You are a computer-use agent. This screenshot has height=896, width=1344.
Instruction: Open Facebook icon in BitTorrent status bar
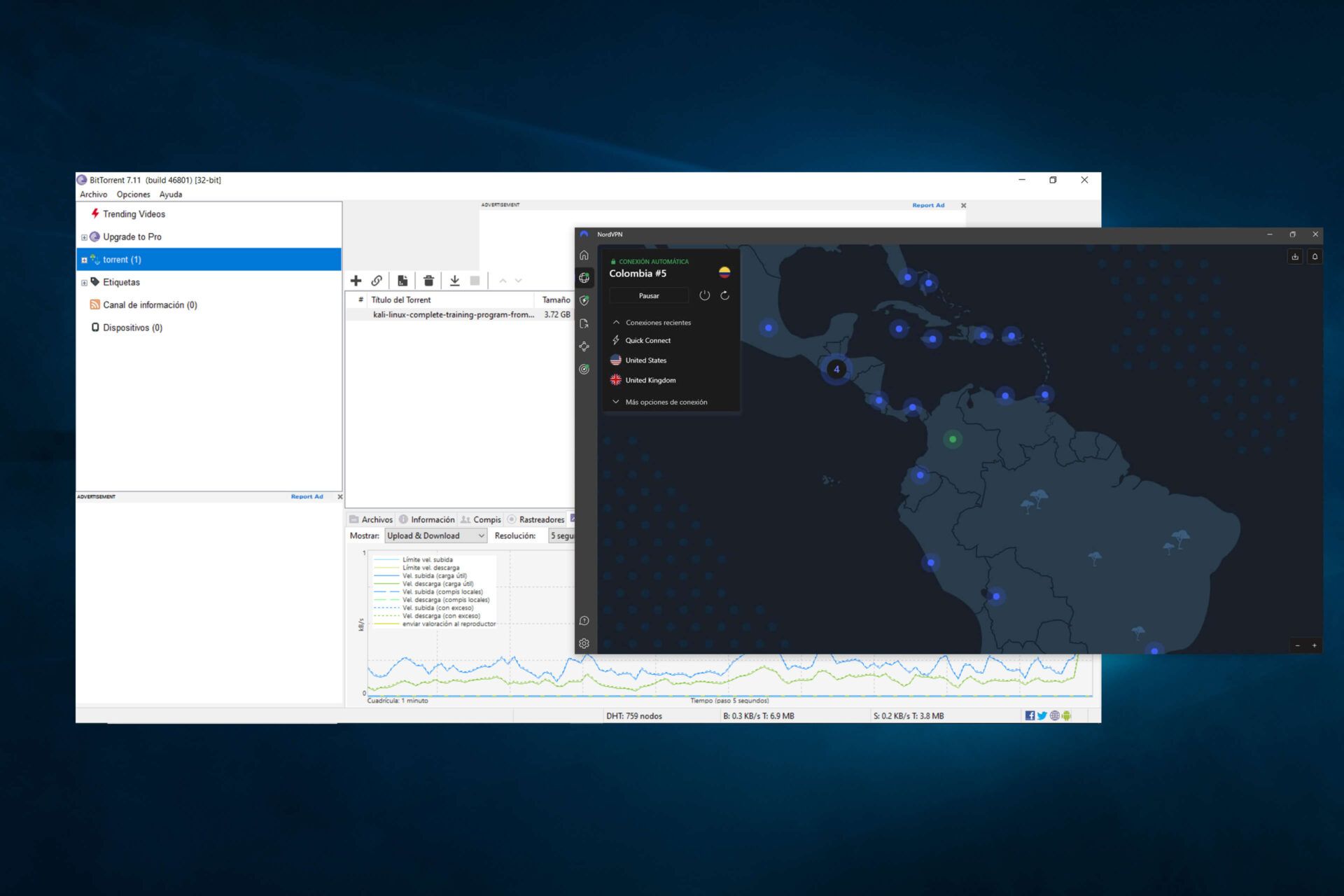1030,715
